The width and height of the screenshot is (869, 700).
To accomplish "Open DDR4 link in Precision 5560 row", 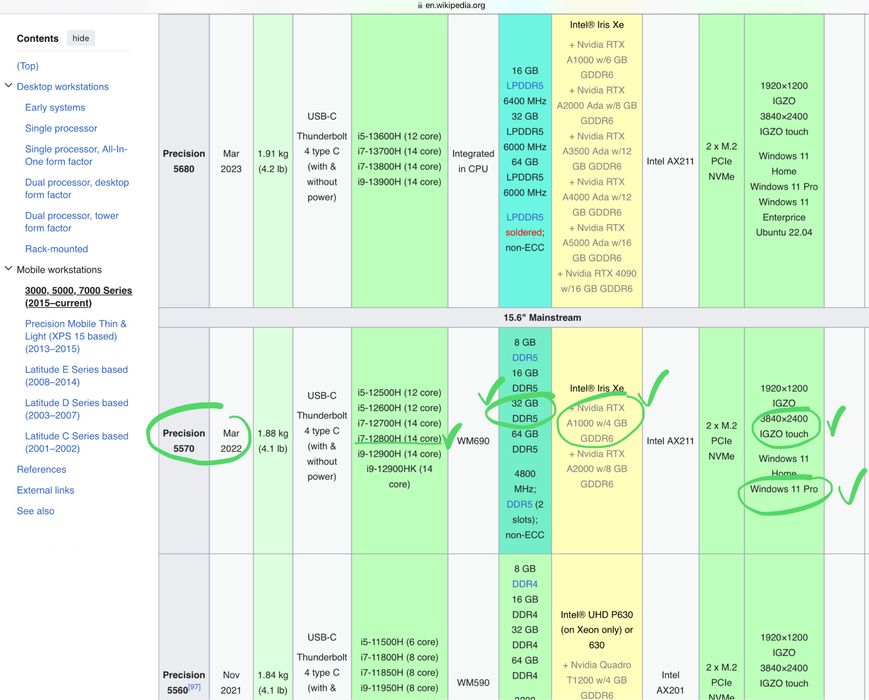I will tap(525, 584).
